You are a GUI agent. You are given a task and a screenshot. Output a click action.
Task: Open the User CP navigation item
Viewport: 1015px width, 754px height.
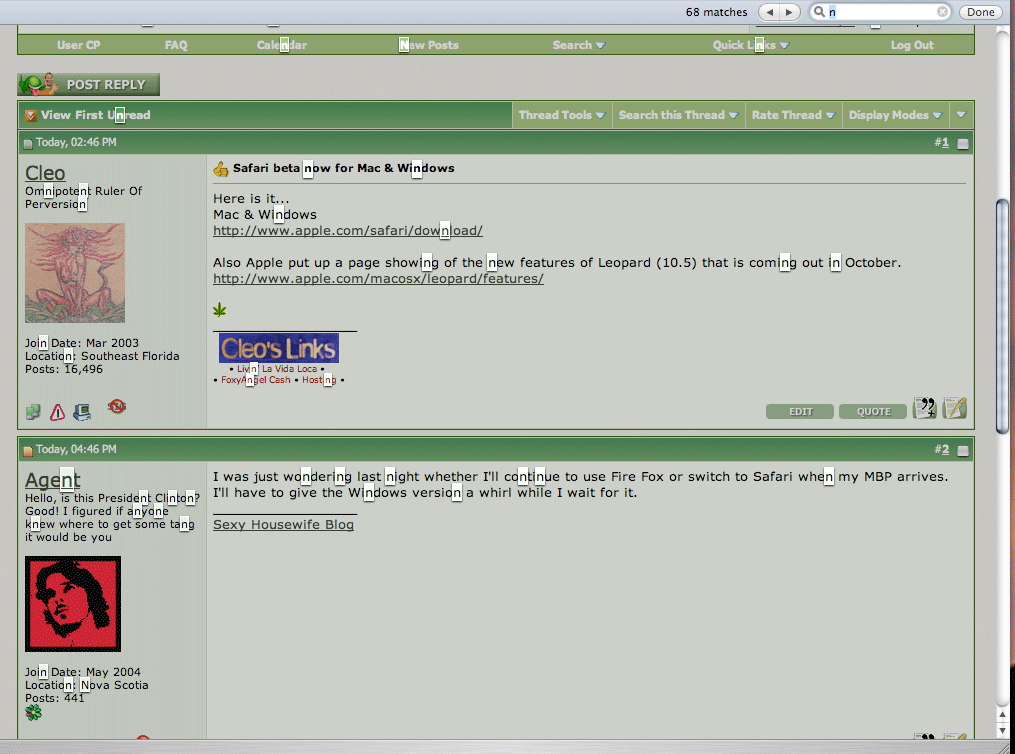(x=78, y=45)
